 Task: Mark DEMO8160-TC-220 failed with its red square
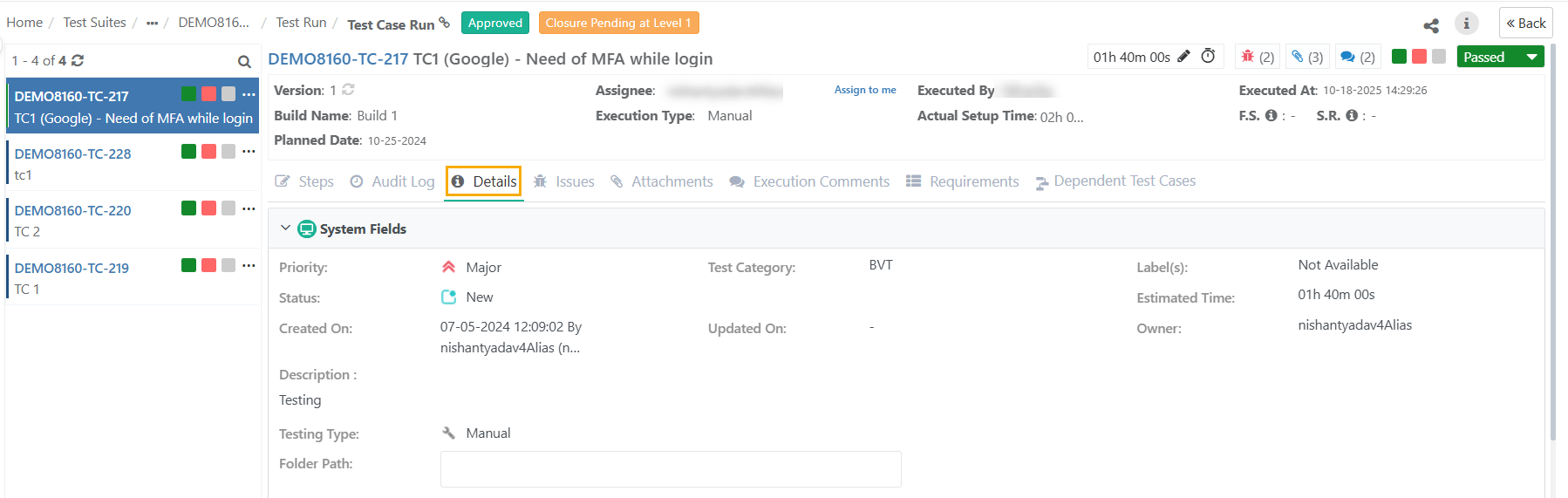(x=208, y=208)
